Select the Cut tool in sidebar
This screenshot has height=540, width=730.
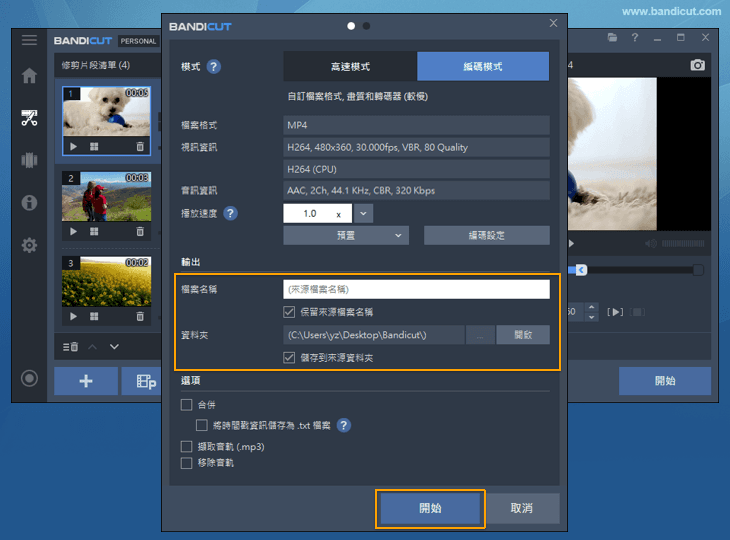[29, 119]
